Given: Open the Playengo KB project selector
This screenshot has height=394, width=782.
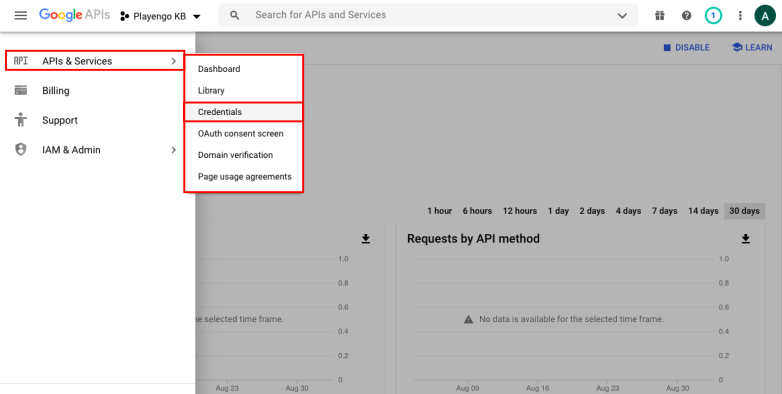Looking at the screenshot, I should (x=160, y=16).
